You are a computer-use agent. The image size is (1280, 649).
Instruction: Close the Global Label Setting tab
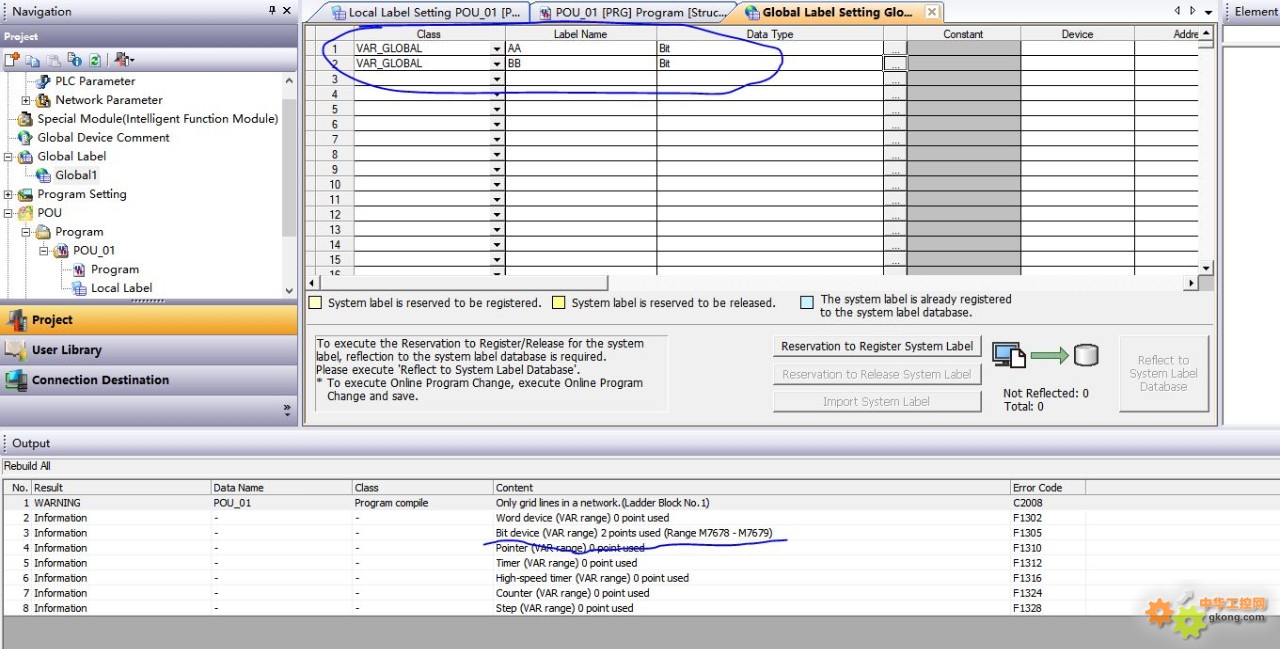(932, 12)
